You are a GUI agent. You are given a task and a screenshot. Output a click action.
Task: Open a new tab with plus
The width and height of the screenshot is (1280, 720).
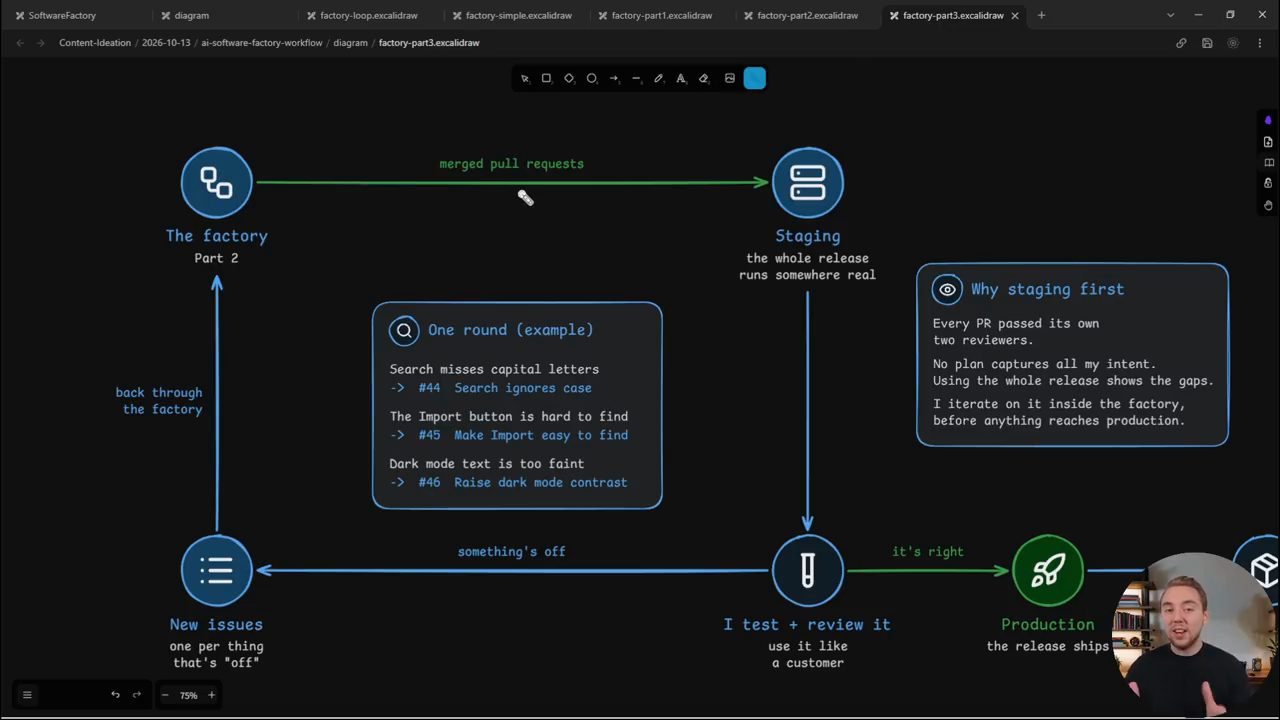click(1041, 15)
